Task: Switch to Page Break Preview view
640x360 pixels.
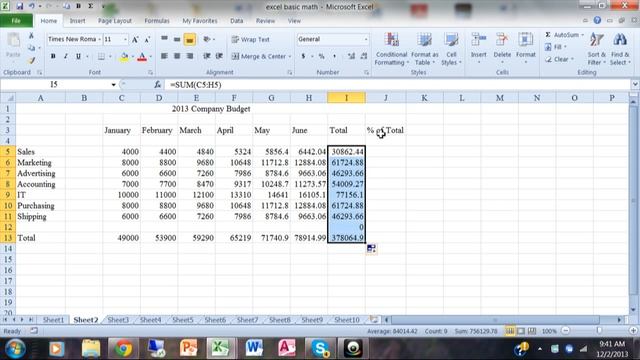Action: click(x=532, y=331)
